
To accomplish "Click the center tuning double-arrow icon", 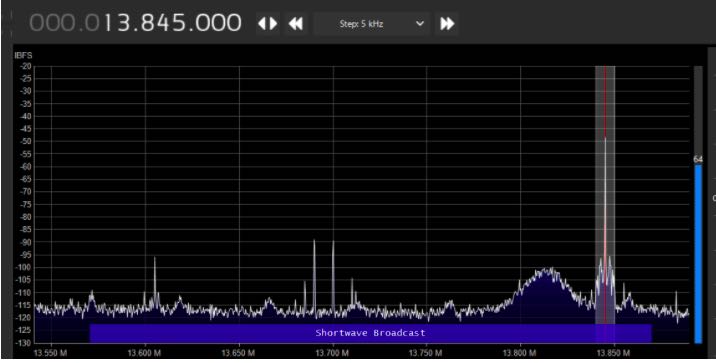I will [x=268, y=24].
